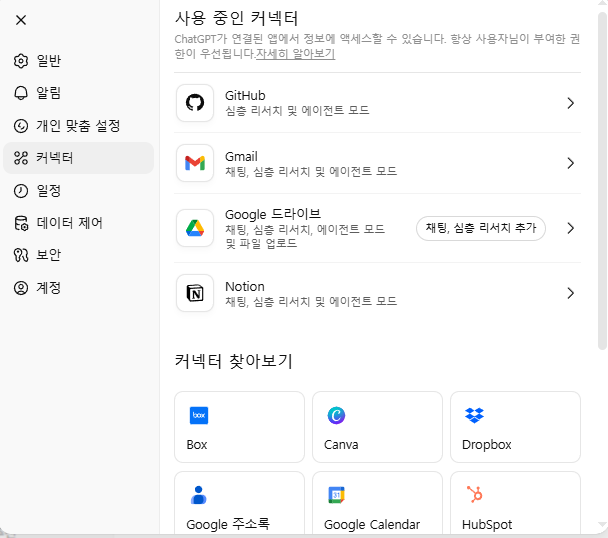Select the Canva connector label
The image size is (608, 538).
click(x=341, y=445)
